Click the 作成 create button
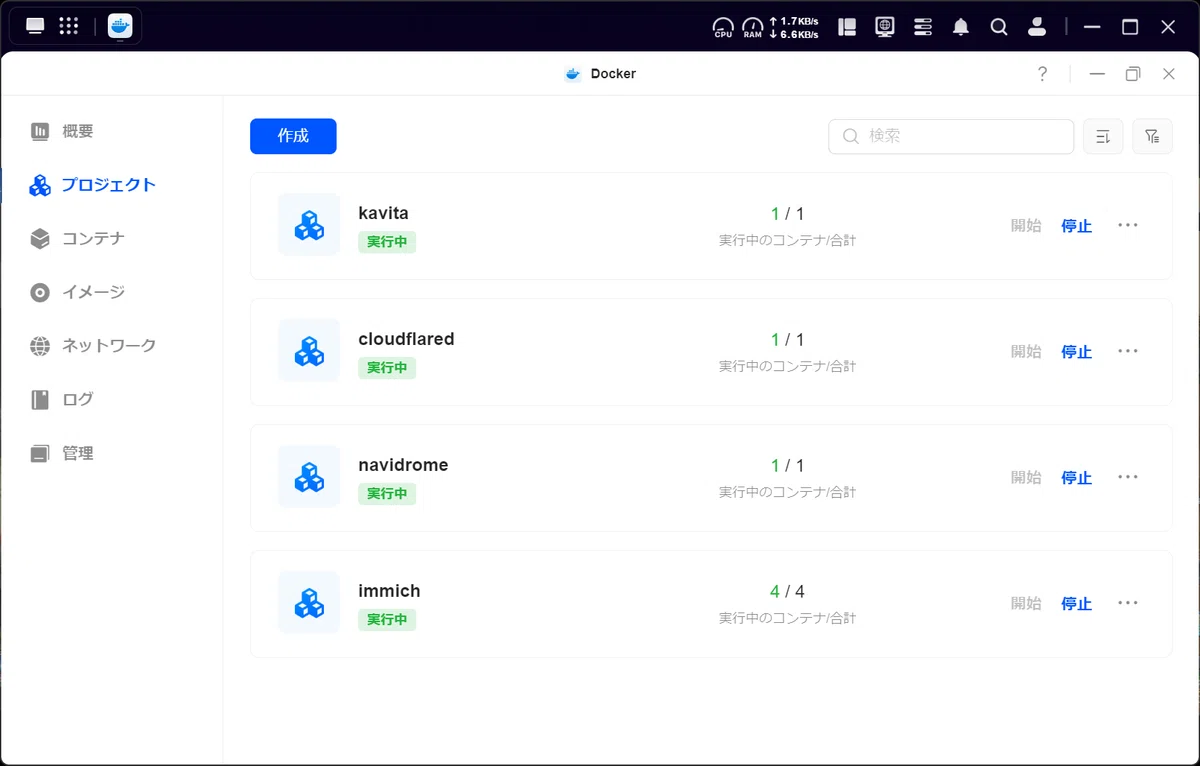The image size is (1200, 766). [293, 136]
